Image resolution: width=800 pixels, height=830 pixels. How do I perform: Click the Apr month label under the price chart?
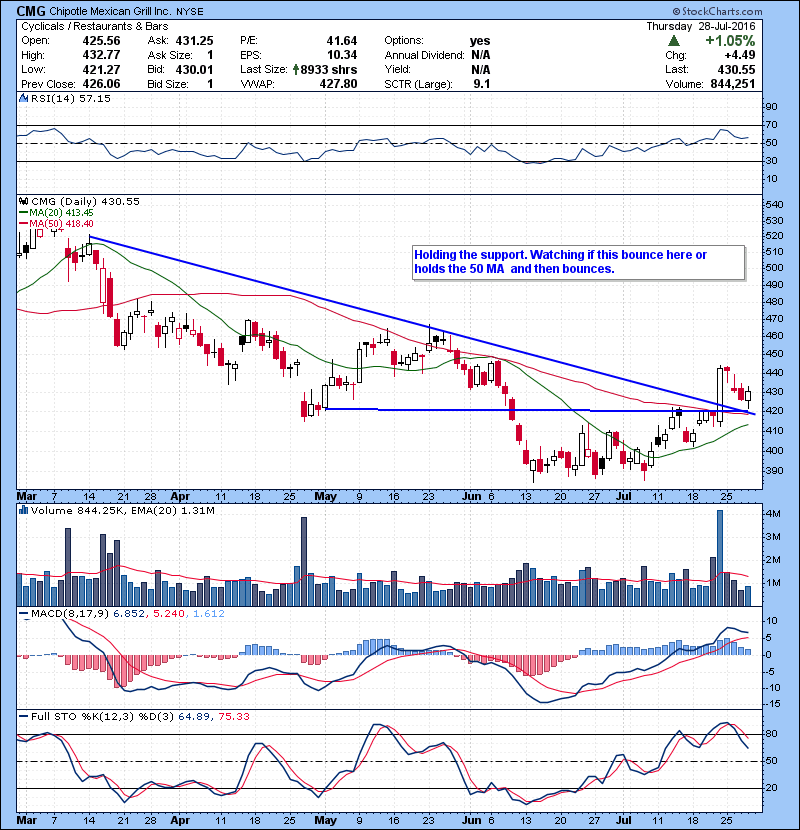click(181, 497)
